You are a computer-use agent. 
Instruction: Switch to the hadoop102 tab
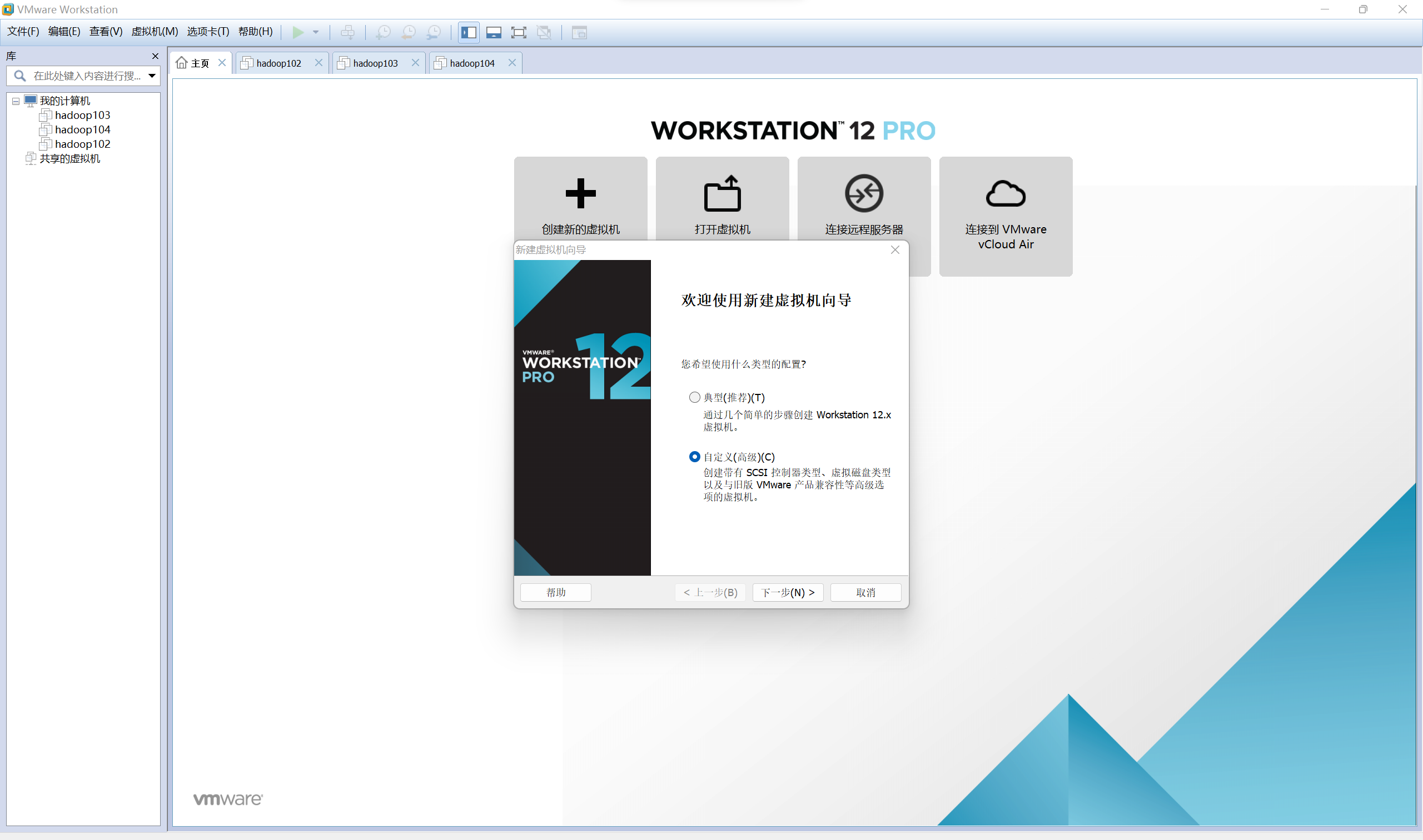tap(278, 63)
